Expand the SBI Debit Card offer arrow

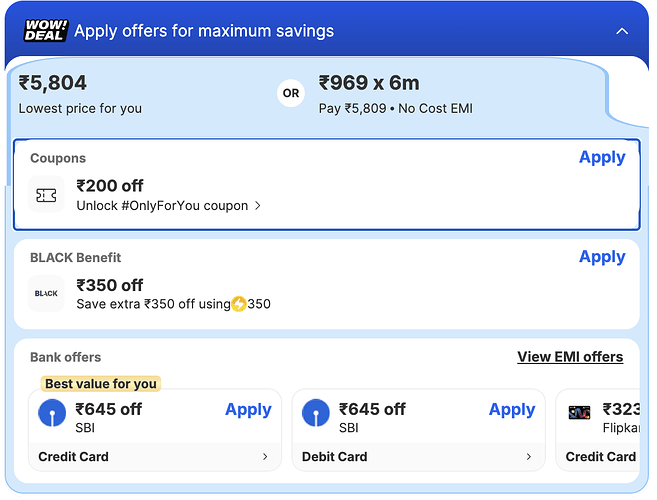(x=529, y=457)
